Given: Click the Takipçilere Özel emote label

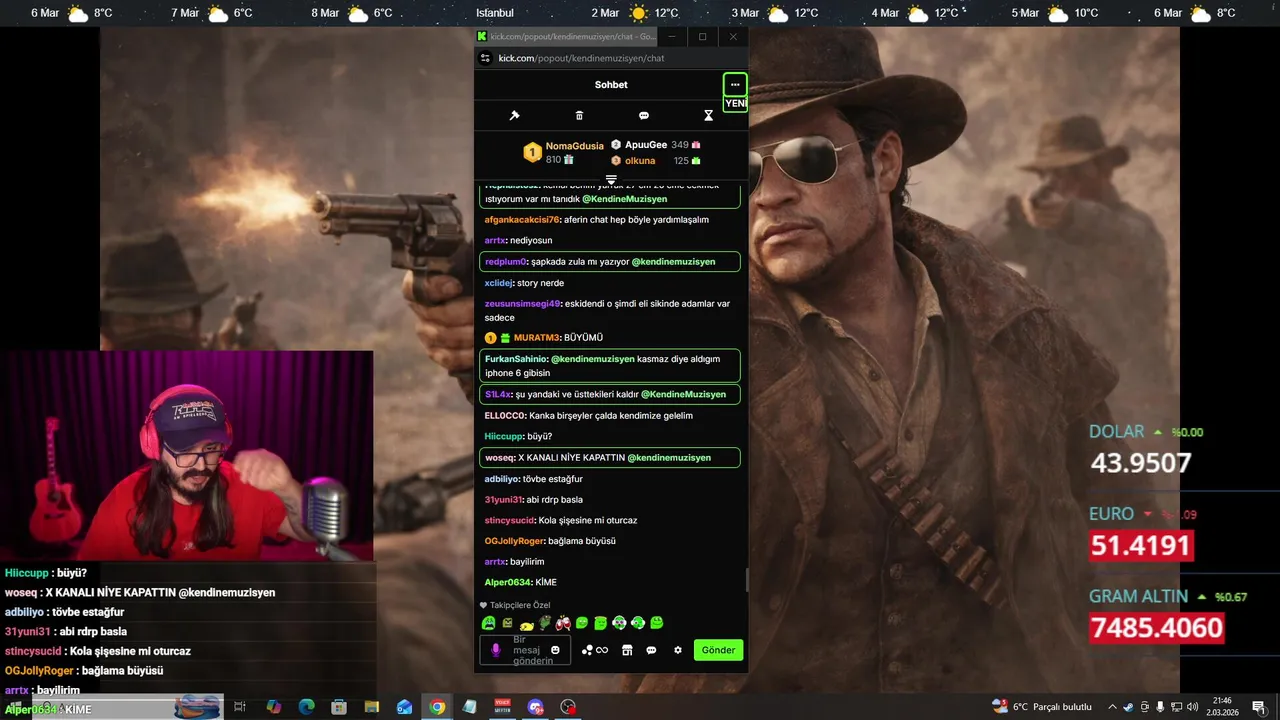Looking at the screenshot, I should 520,605.
